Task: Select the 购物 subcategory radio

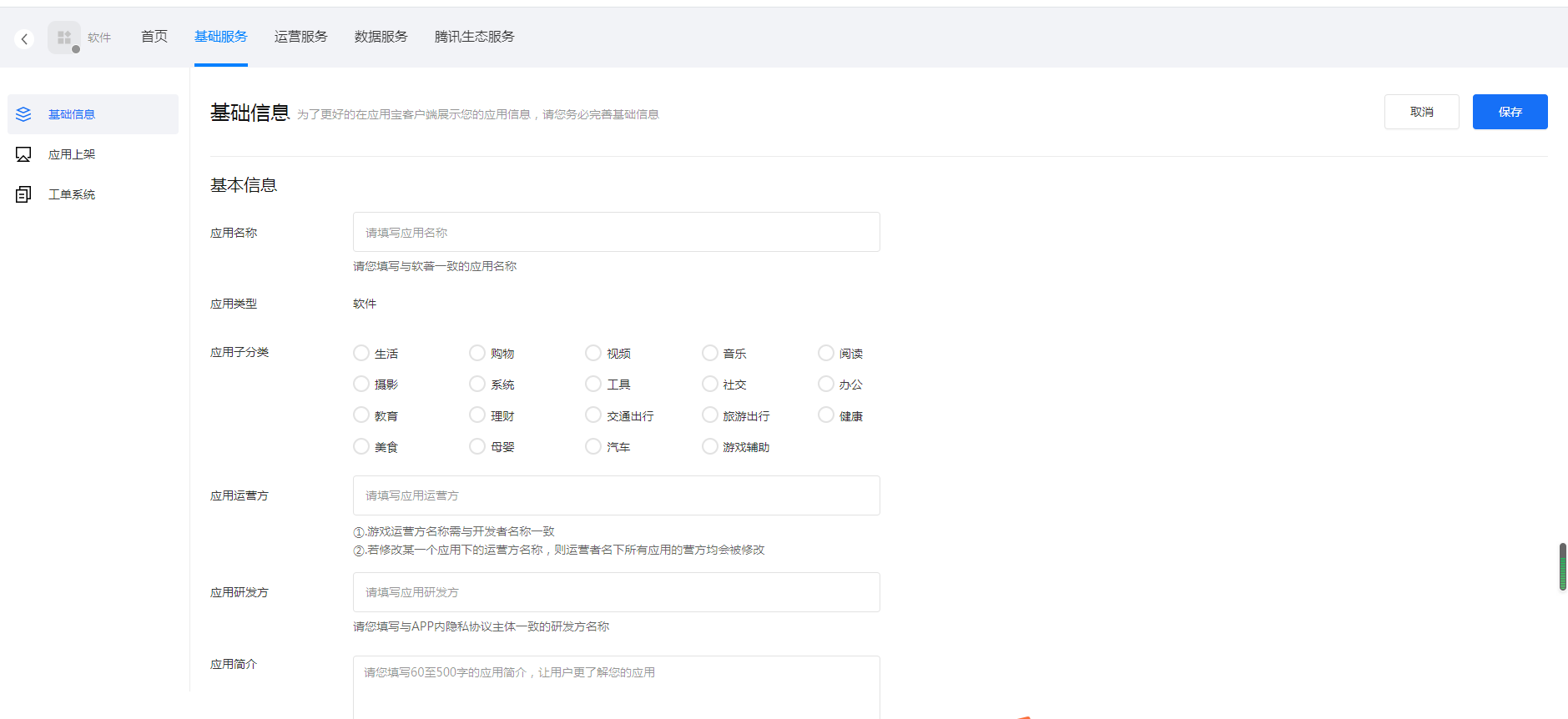Action: 477,353
